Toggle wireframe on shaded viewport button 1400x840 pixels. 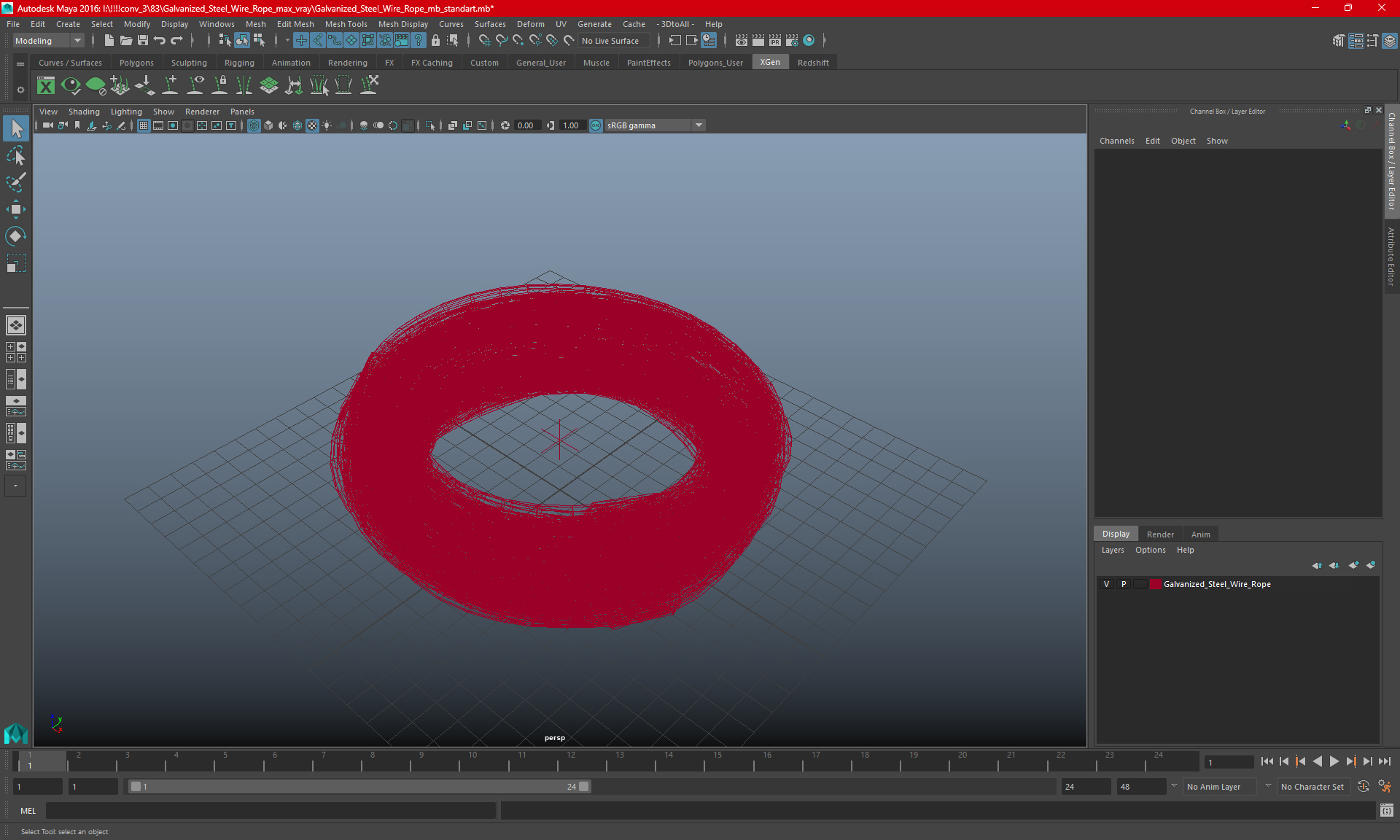click(297, 125)
